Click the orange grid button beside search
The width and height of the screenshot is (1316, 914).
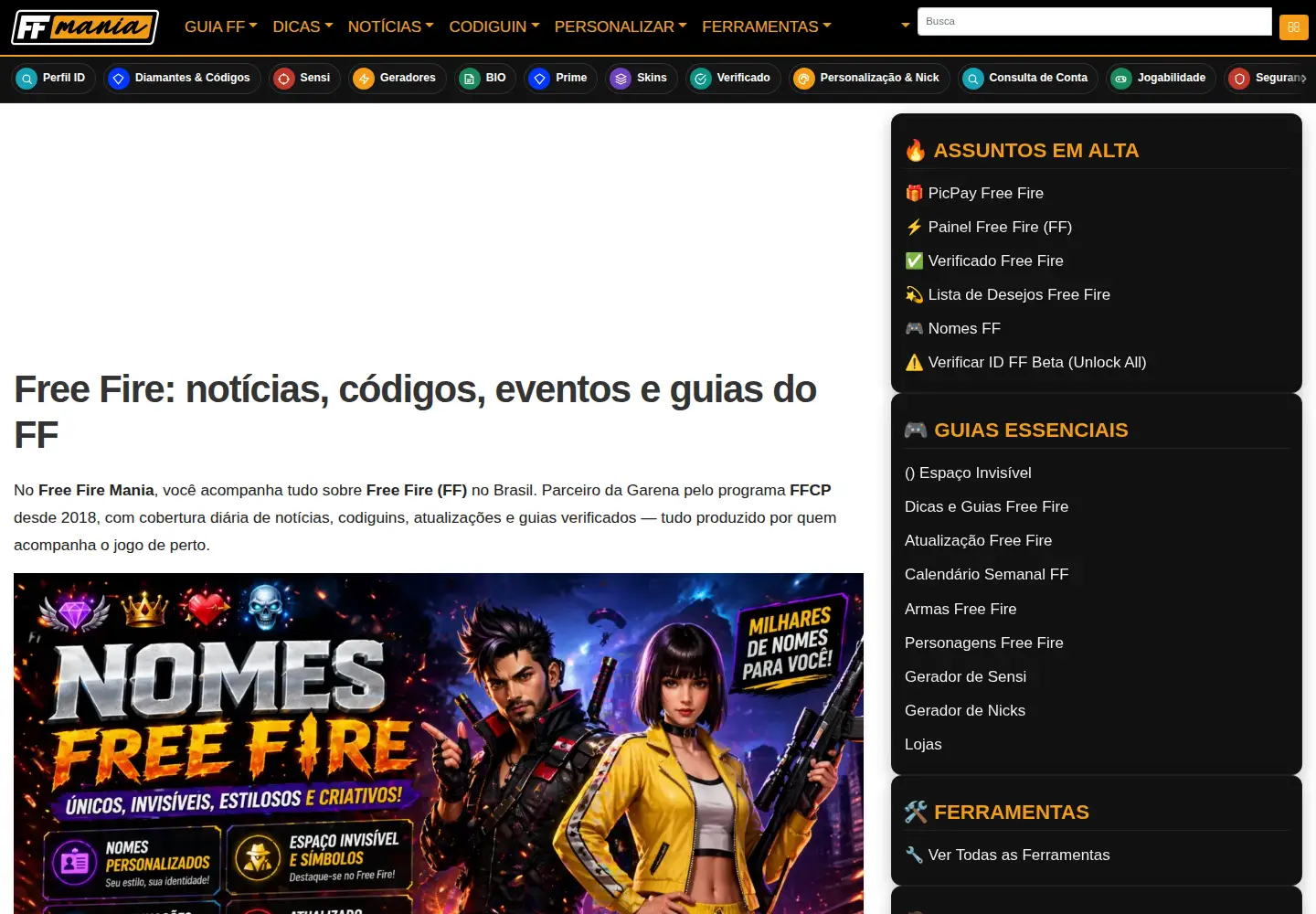(x=1294, y=27)
